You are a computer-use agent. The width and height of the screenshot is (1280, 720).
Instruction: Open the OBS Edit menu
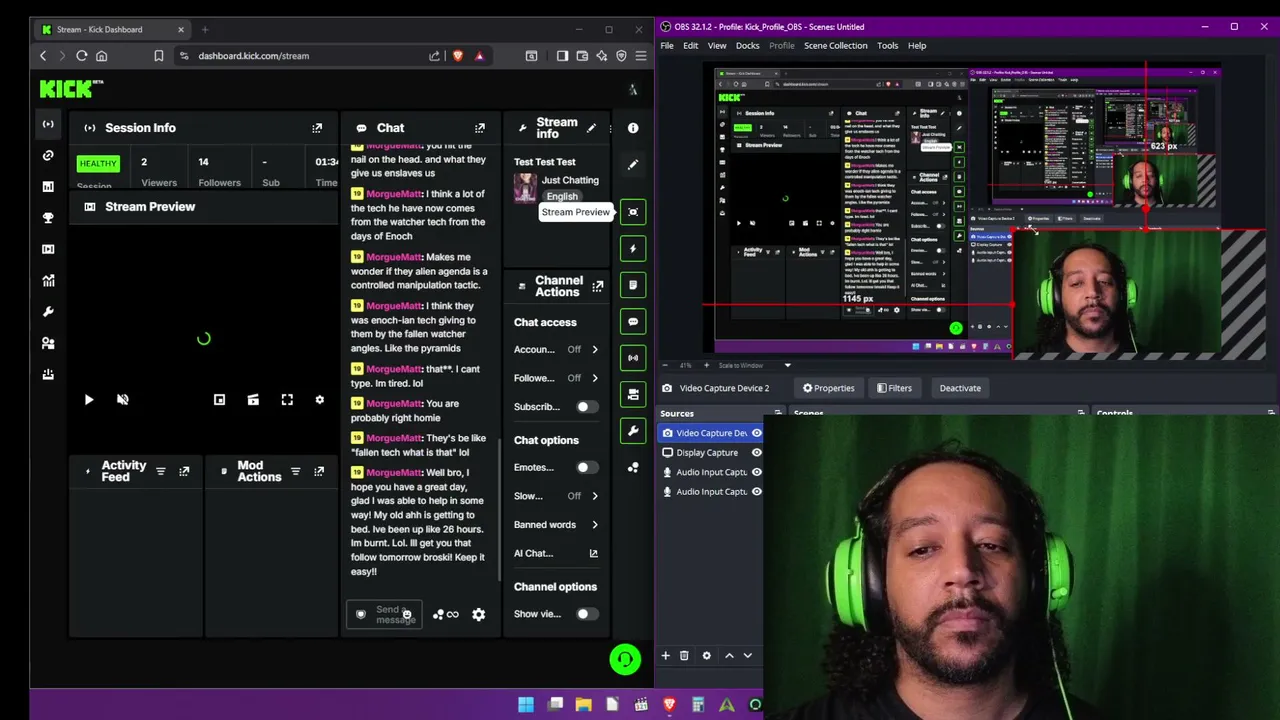coord(691,46)
